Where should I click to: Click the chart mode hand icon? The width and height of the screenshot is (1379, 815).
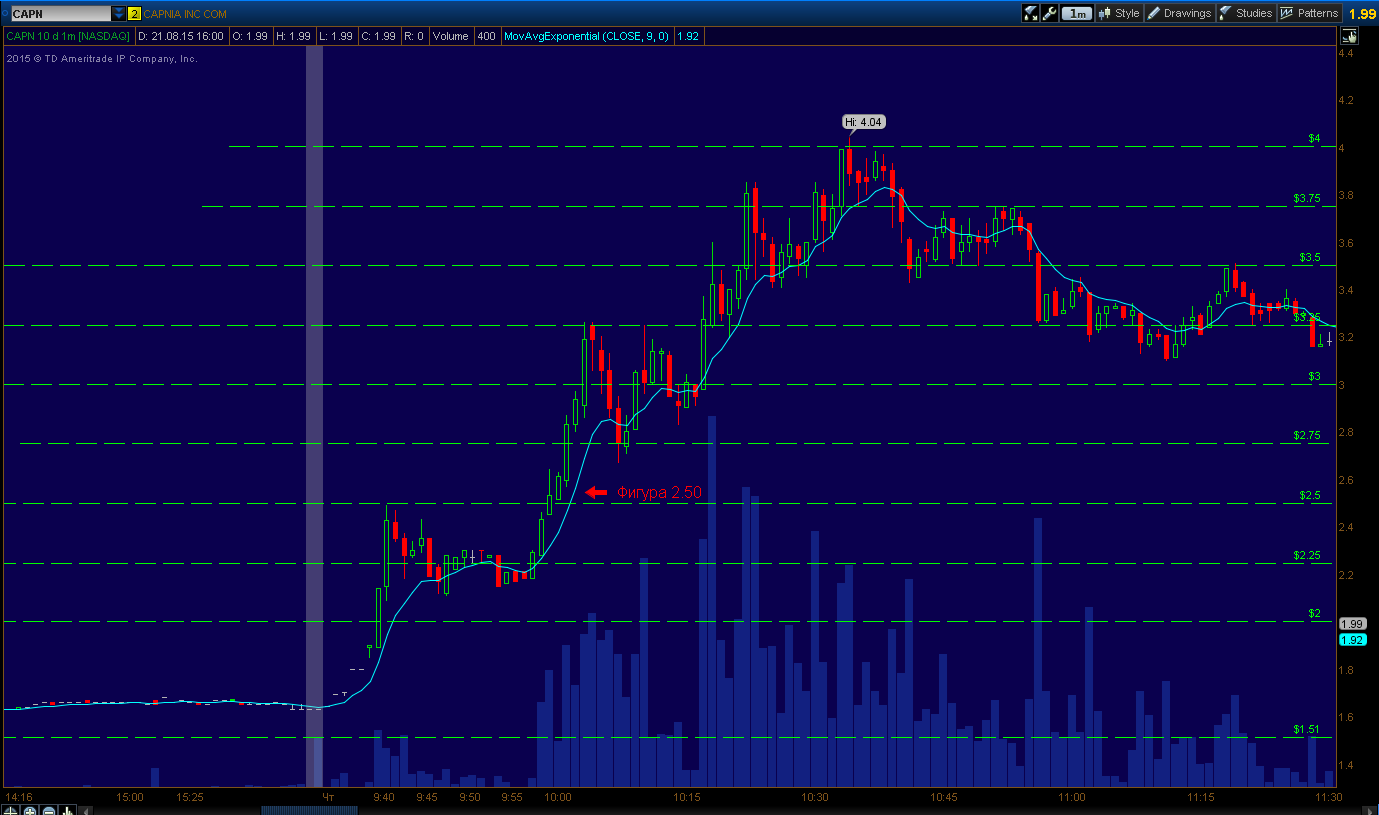1349,36
